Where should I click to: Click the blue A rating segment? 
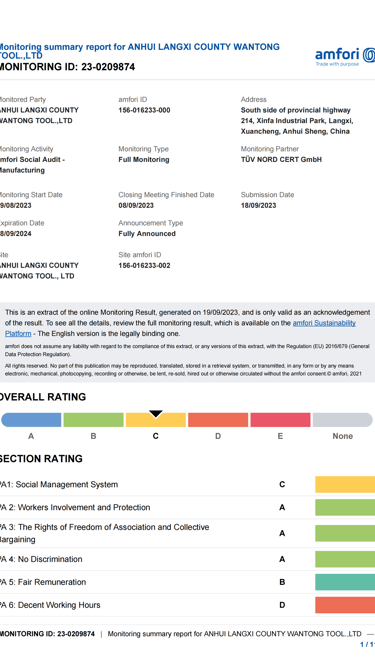pyautogui.click(x=31, y=420)
